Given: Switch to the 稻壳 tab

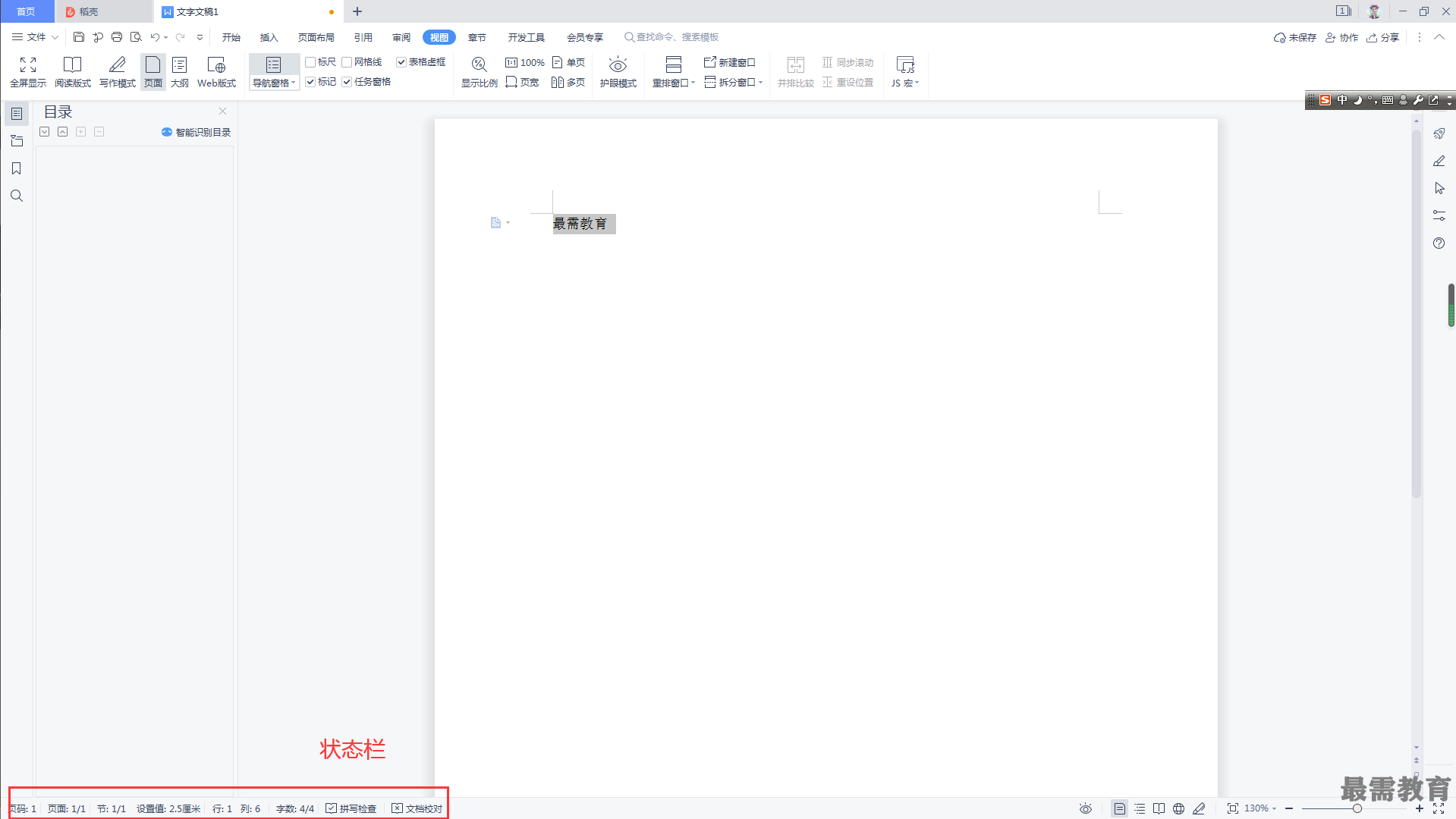Looking at the screenshot, I should pyautogui.click(x=104, y=11).
